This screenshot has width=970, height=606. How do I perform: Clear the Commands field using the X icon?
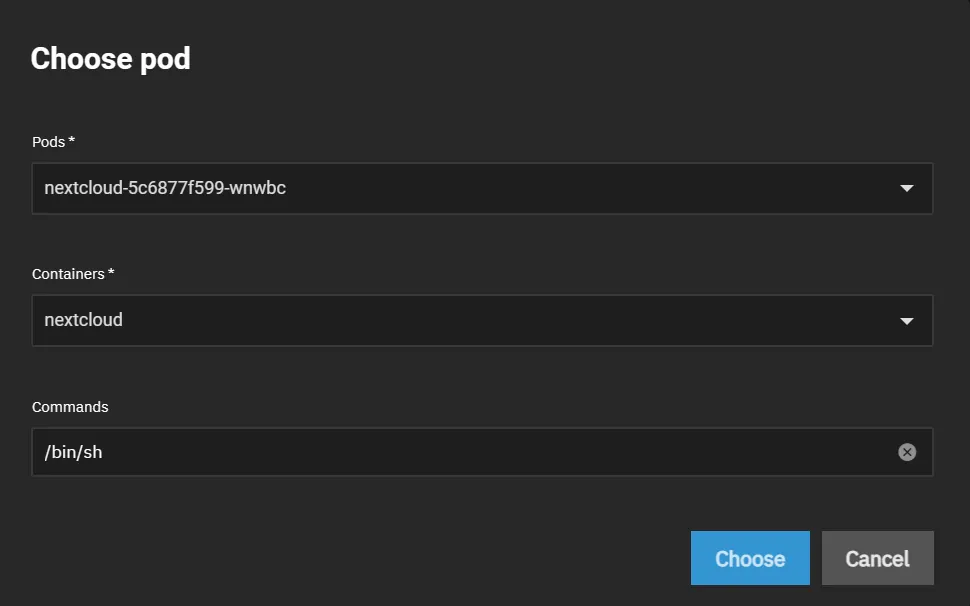[907, 451]
